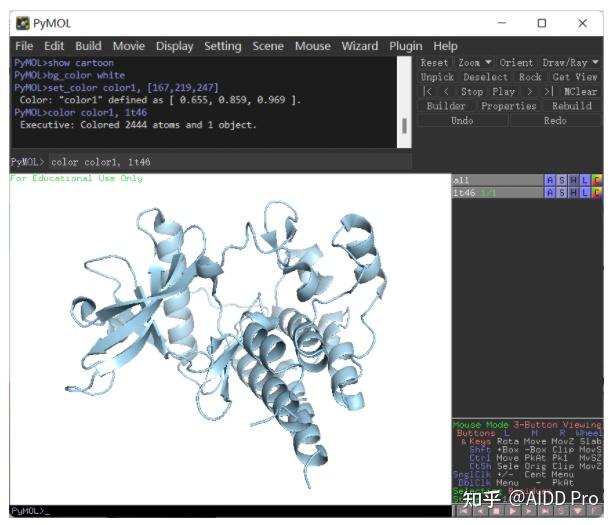
Task: Open the Setting menu
Action: (x=223, y=46)
